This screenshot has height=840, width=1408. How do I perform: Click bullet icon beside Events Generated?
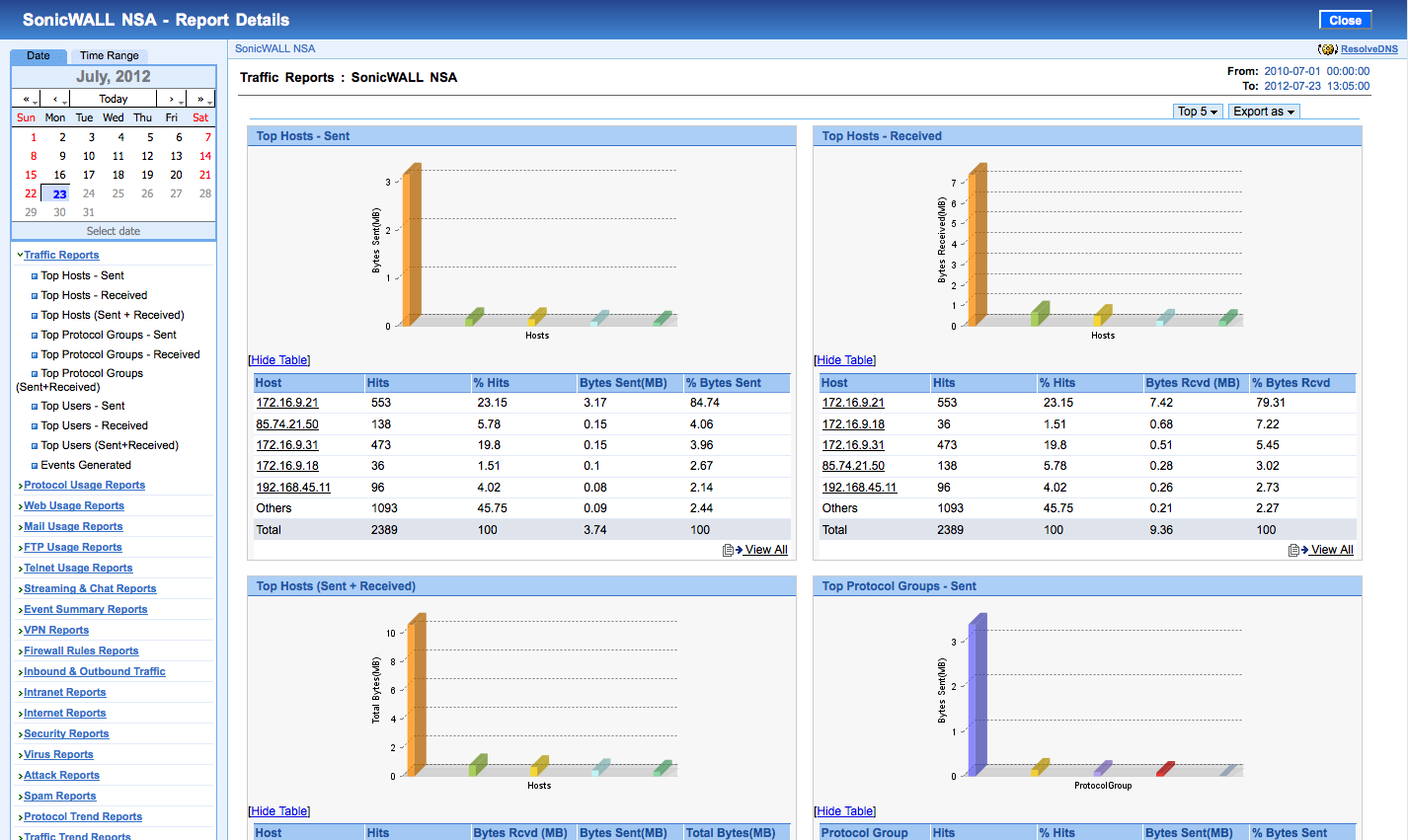pos(35,466)
